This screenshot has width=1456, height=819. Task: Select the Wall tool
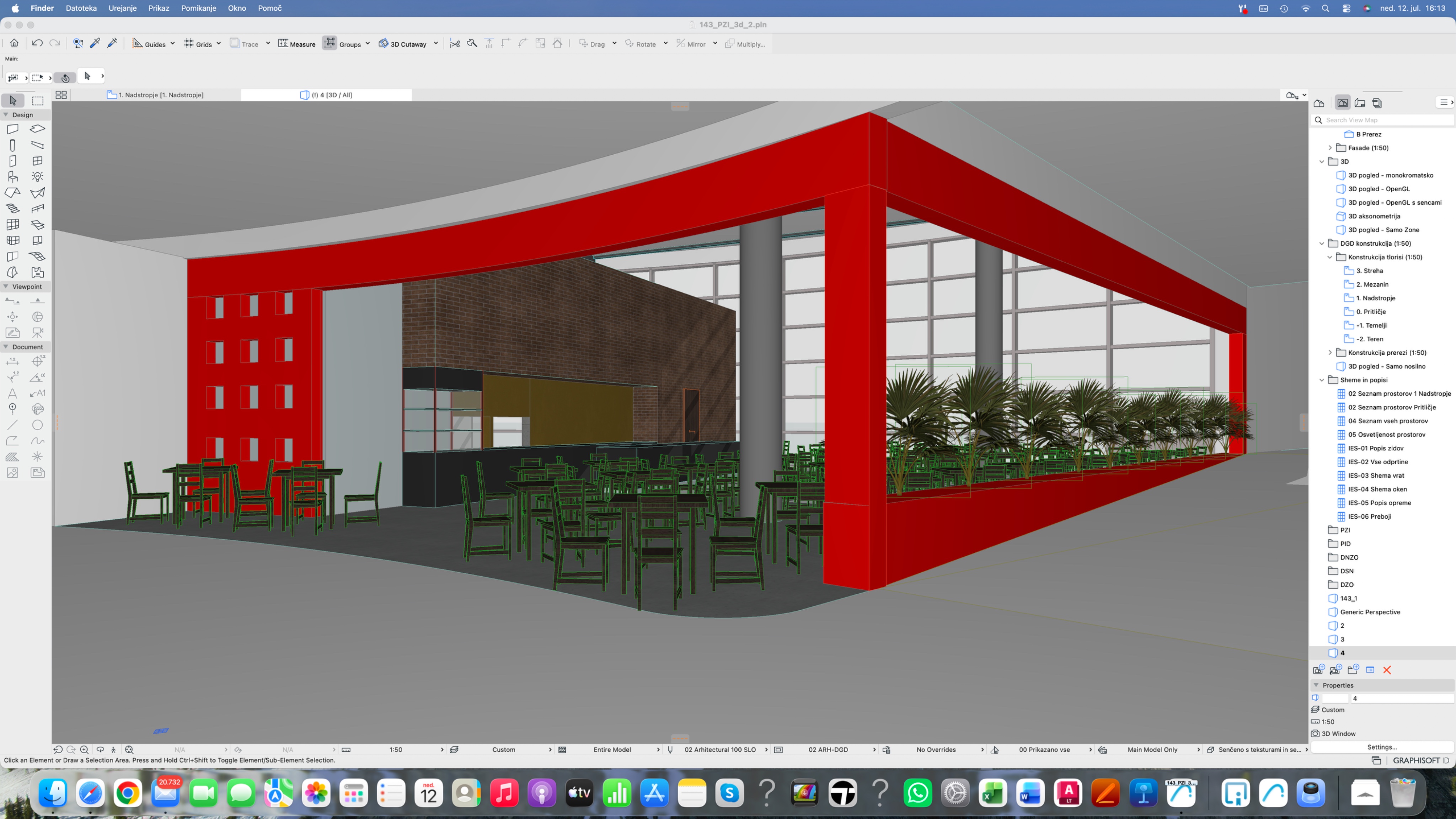tap(12, 129)
